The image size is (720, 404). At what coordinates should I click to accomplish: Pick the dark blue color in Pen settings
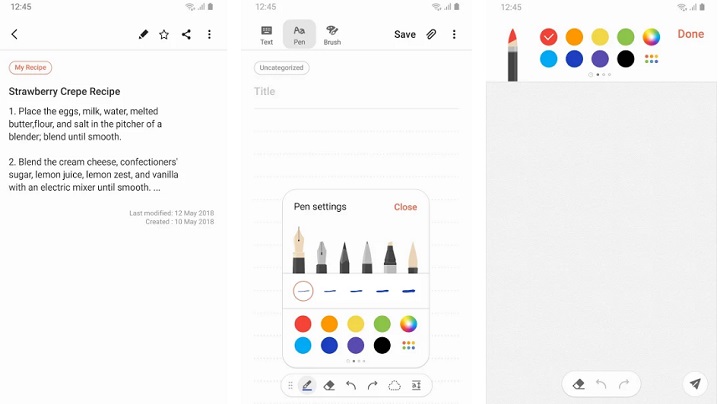point(329,345)
